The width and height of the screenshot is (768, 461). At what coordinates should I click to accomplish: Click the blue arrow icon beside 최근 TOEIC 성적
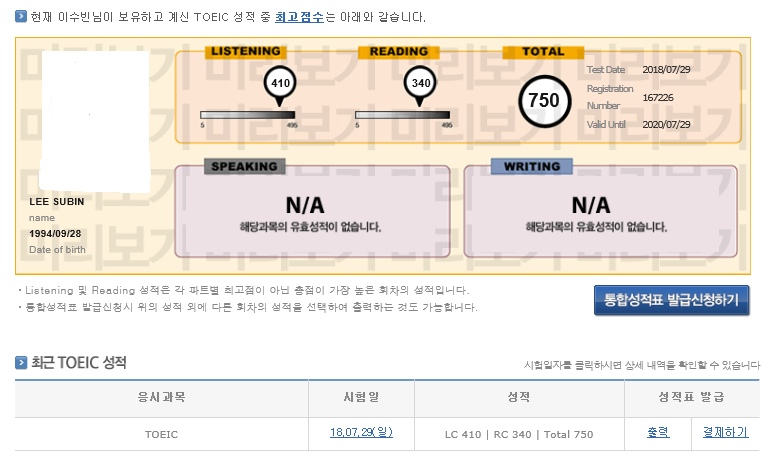click(21, 363)
